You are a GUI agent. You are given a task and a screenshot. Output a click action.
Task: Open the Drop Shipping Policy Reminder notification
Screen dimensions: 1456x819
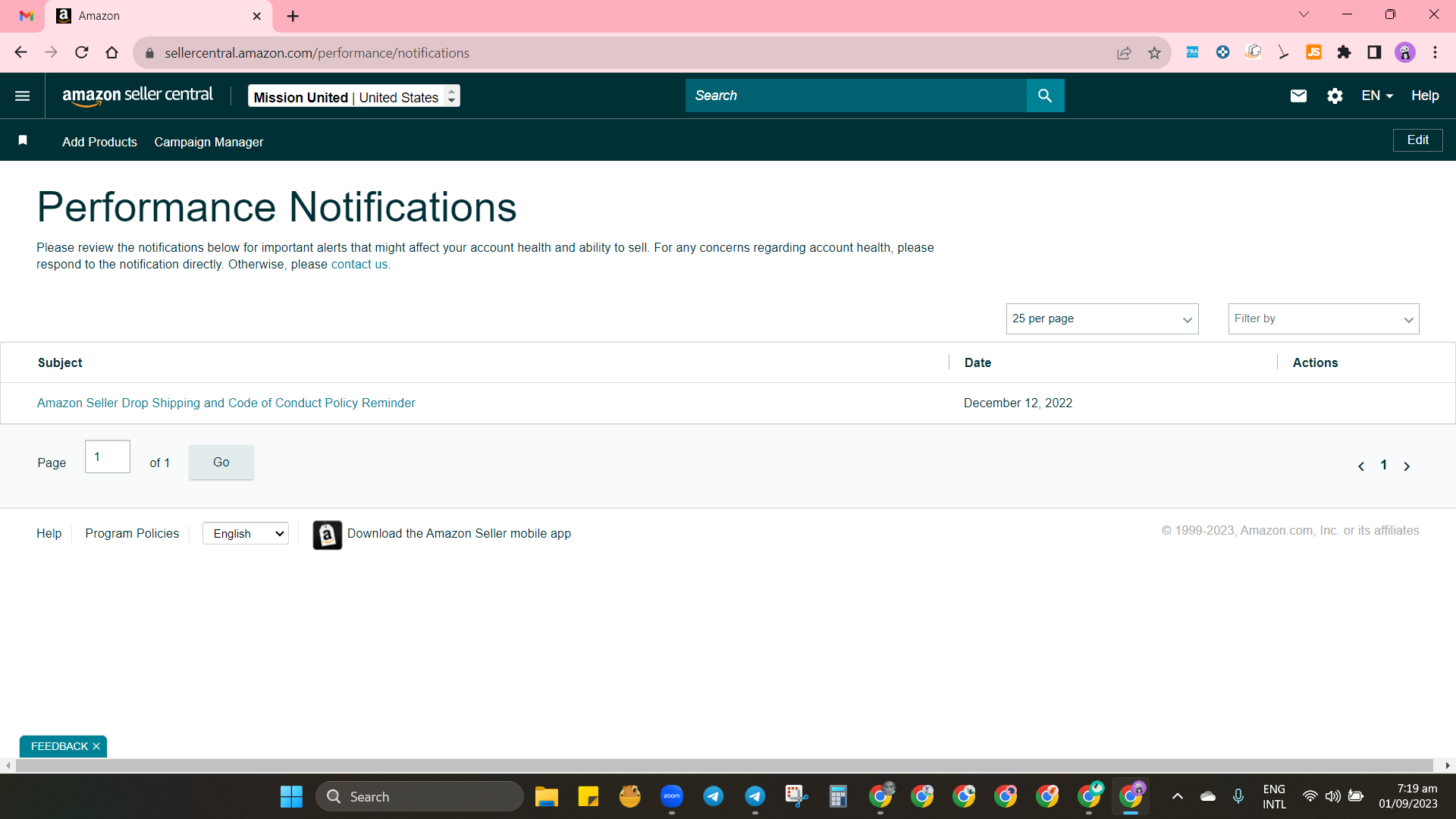pos(226,403)
